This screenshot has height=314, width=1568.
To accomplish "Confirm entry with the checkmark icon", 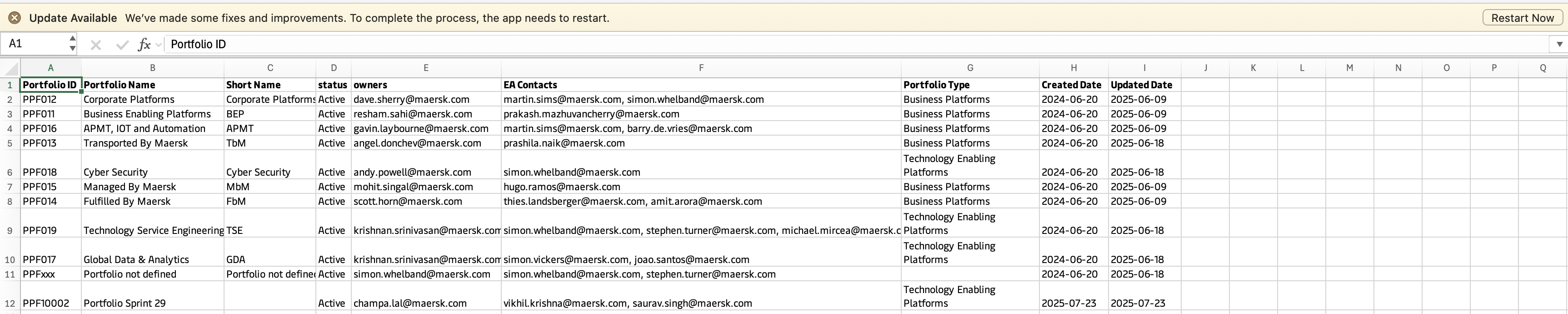I will (122, 45).
